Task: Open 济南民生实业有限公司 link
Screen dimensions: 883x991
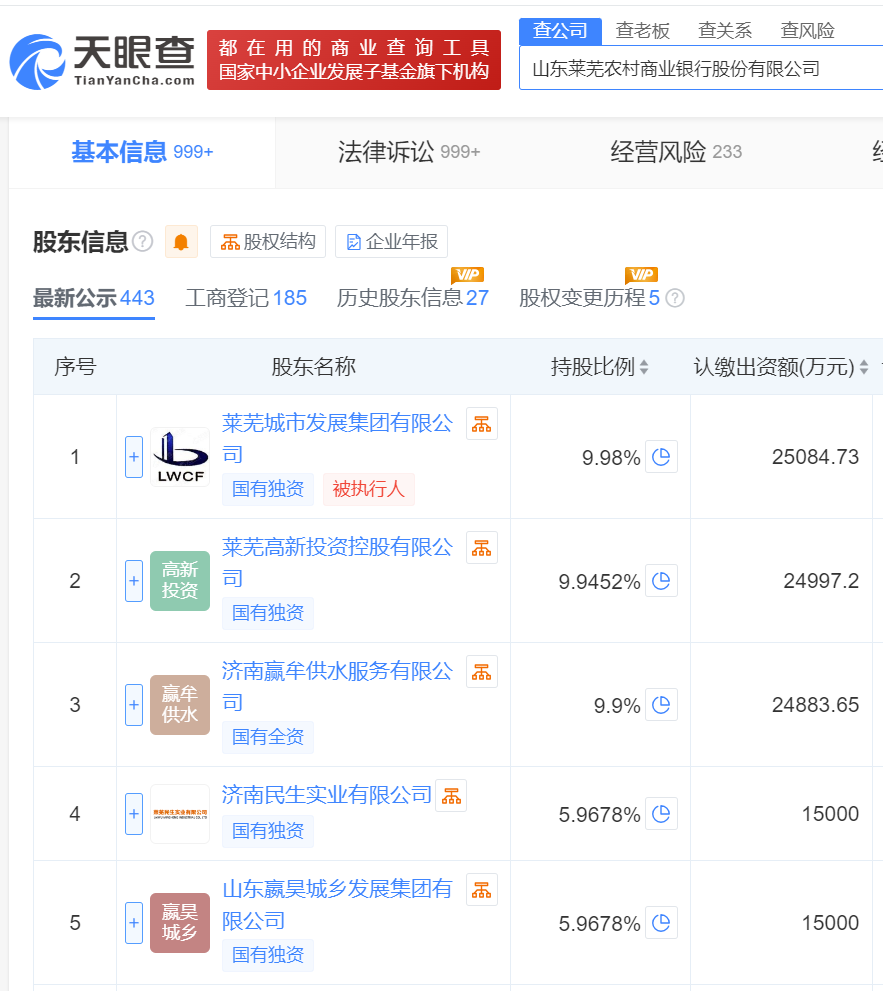Action: [327, 795]
